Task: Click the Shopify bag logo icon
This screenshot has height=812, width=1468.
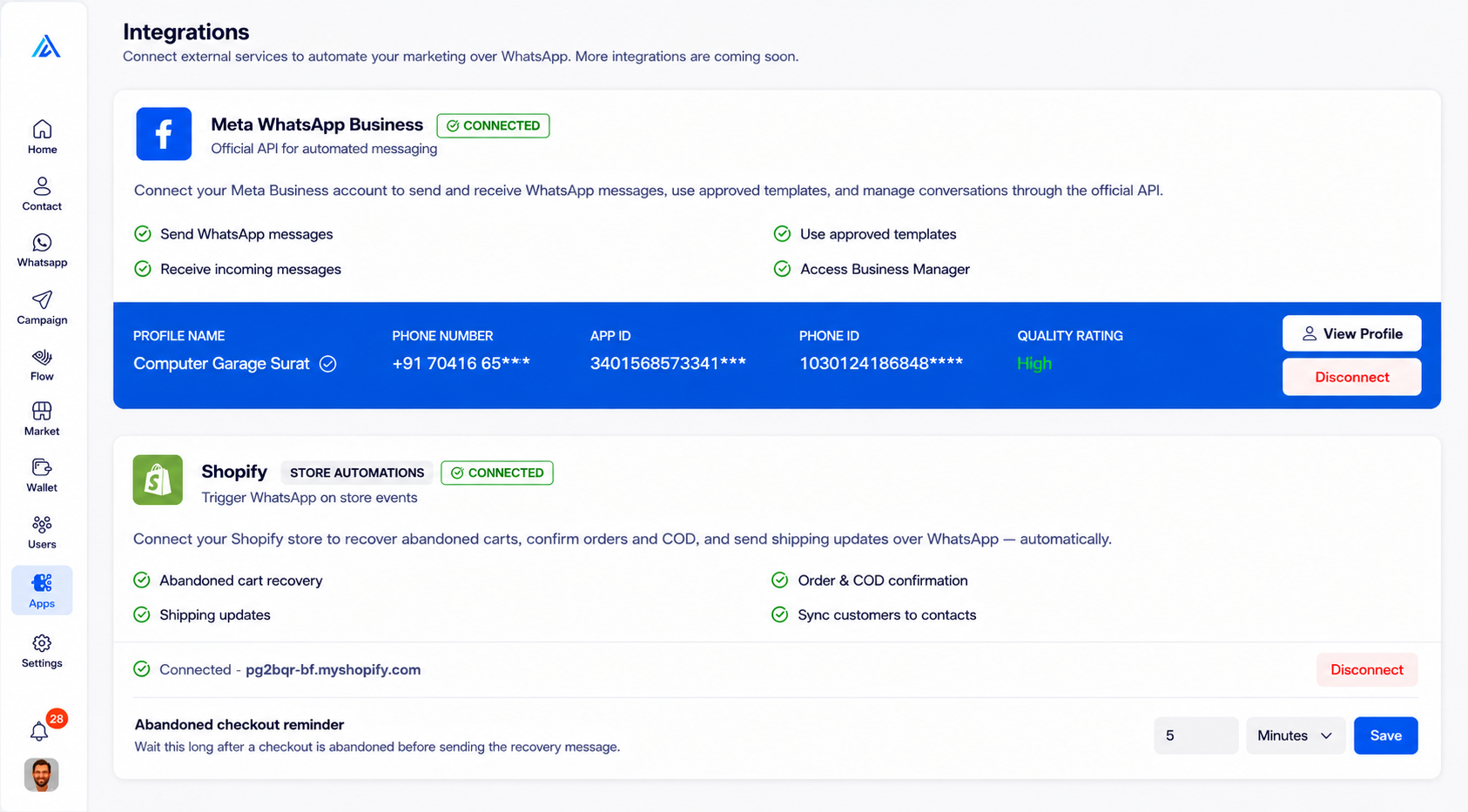Action: point(158,480)
